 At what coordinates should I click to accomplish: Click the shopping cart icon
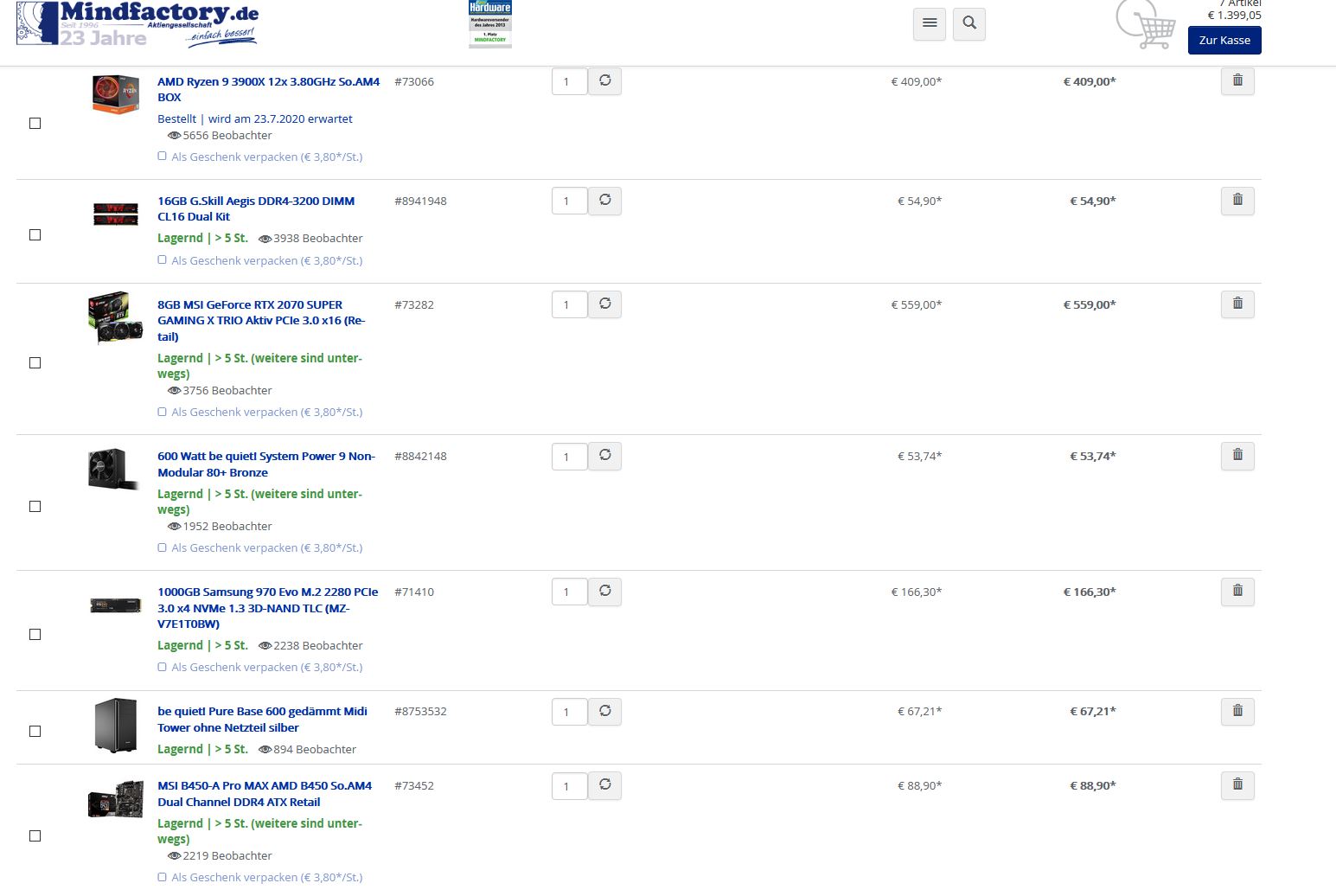1146,25
